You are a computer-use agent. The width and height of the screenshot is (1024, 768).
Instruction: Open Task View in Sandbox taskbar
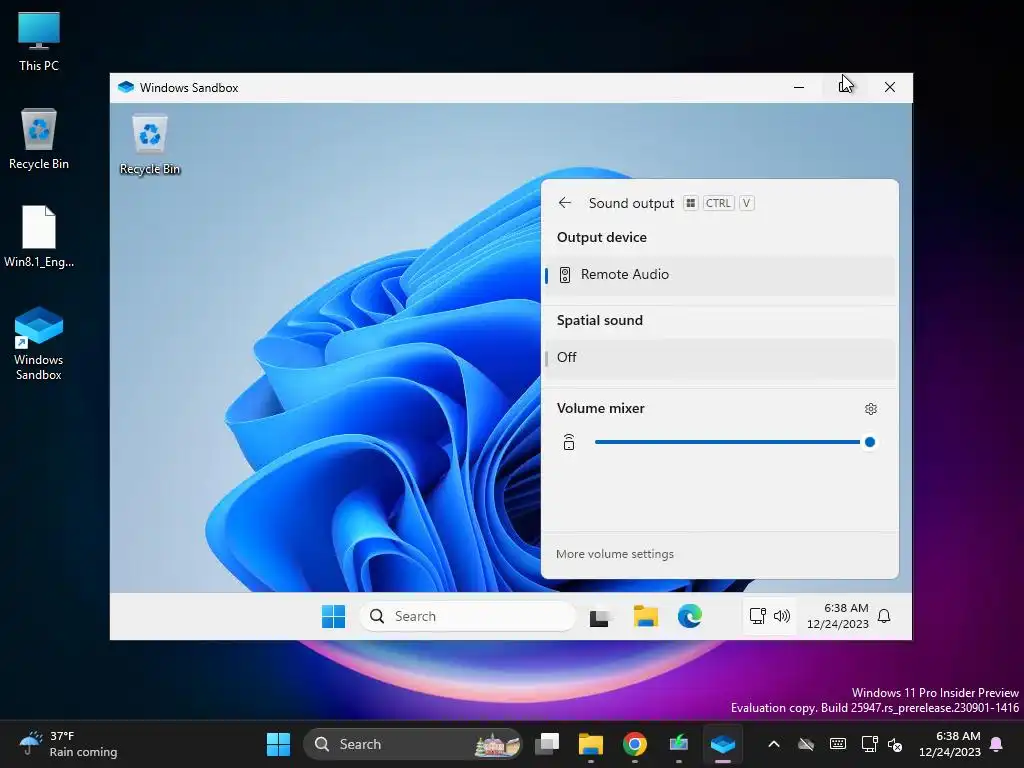(600, 617)
